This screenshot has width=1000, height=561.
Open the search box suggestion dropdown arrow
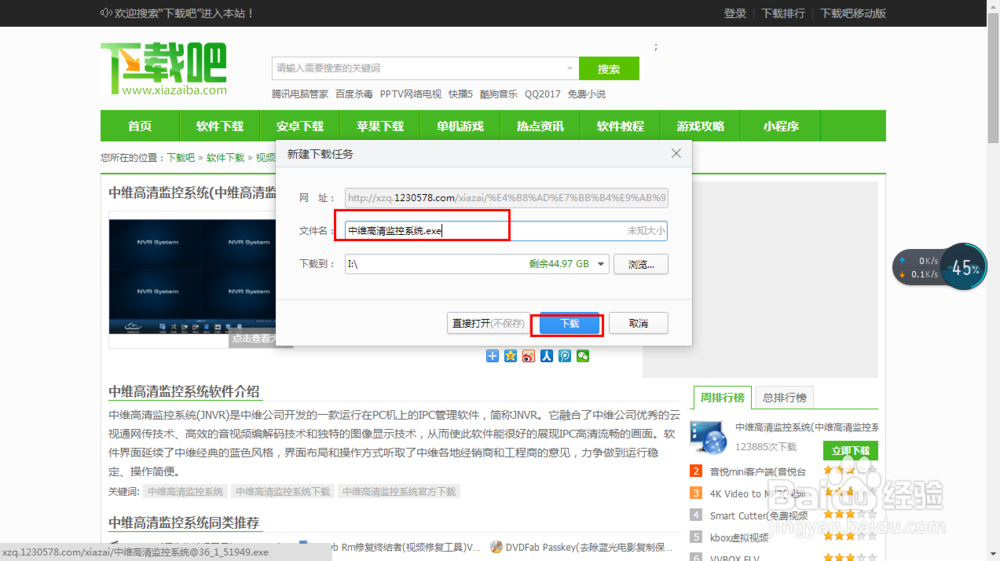(570, 68)
